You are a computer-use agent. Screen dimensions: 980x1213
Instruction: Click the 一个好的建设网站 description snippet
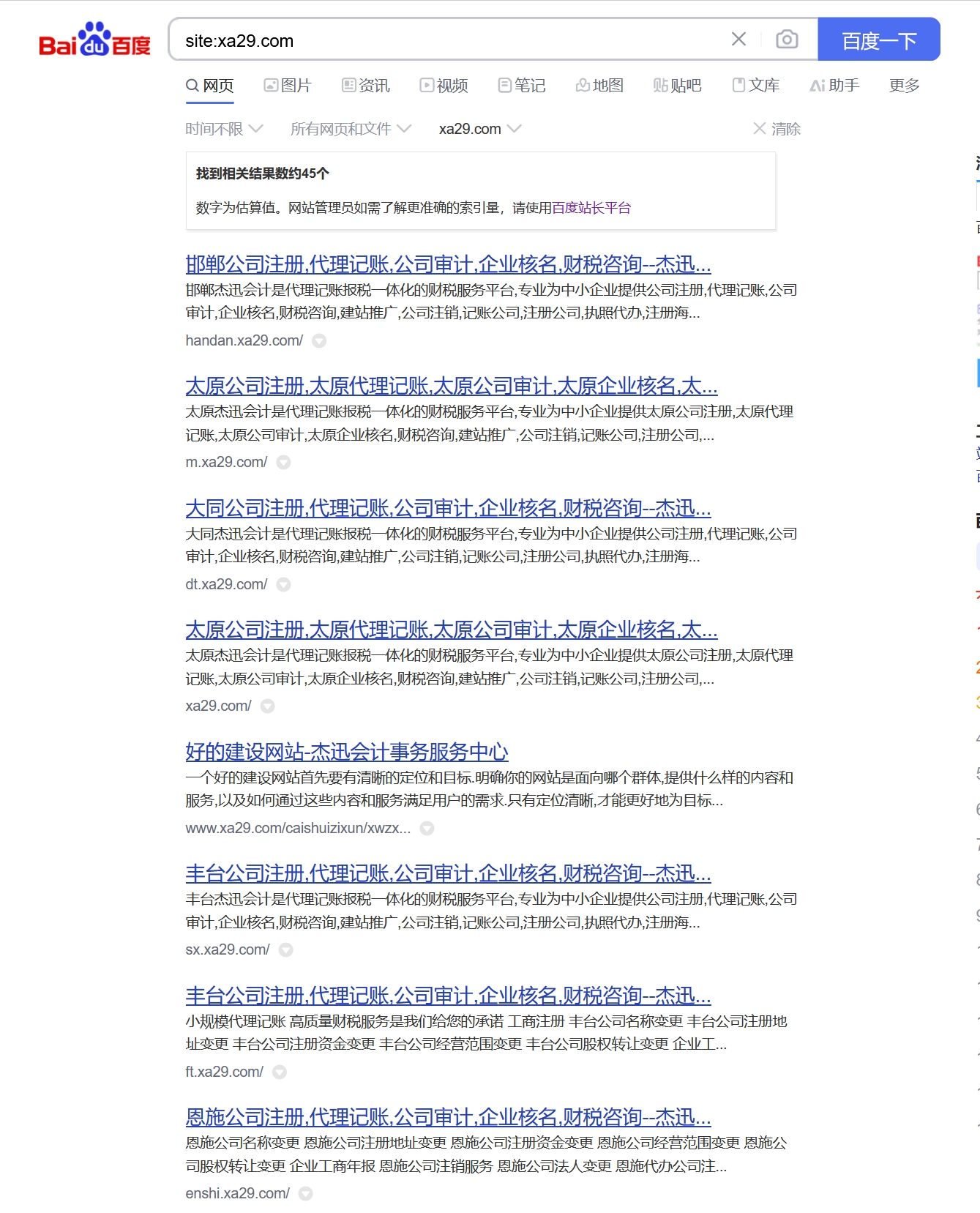pyautogui.click(x=490, y=789)
